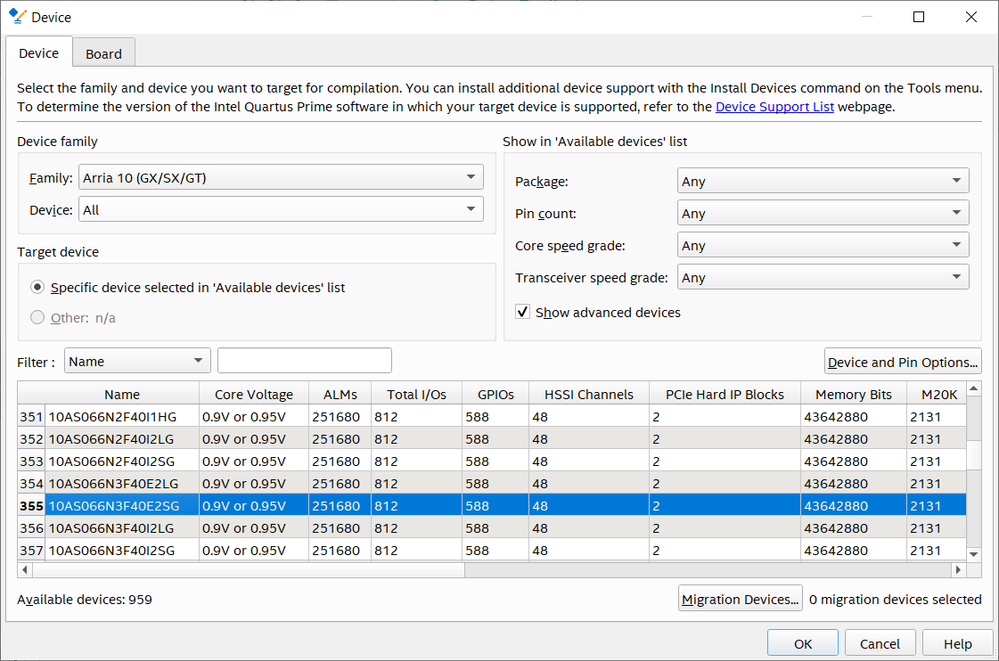This screenshot has width=999, height=661.
Task: Open the Family dropdown
Action: (x=280, y=178)
